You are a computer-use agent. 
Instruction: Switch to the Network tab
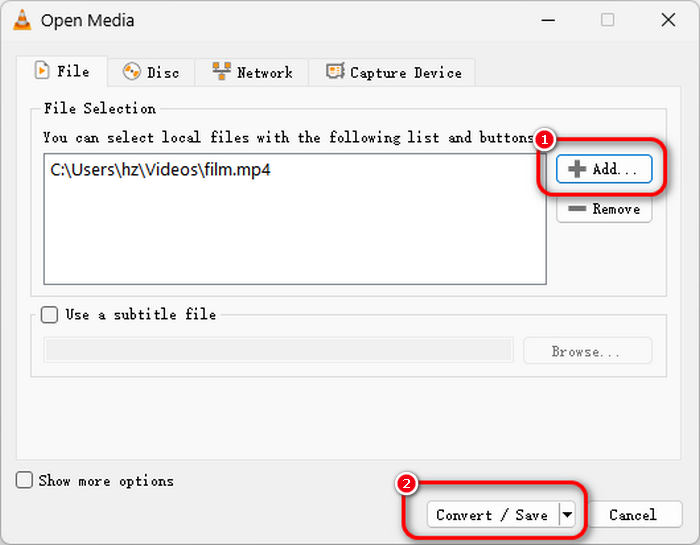pyautogui.click(x=252, y=72)
